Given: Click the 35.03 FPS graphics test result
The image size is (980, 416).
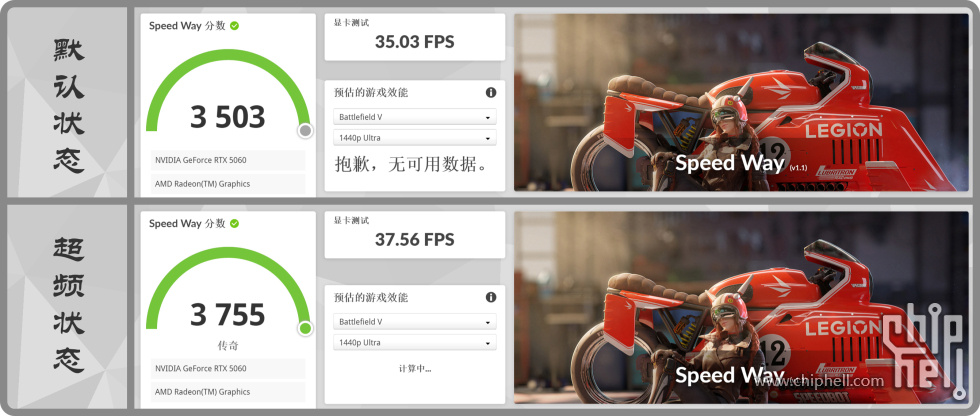Looking at the screenshot, I should point(414,42).
